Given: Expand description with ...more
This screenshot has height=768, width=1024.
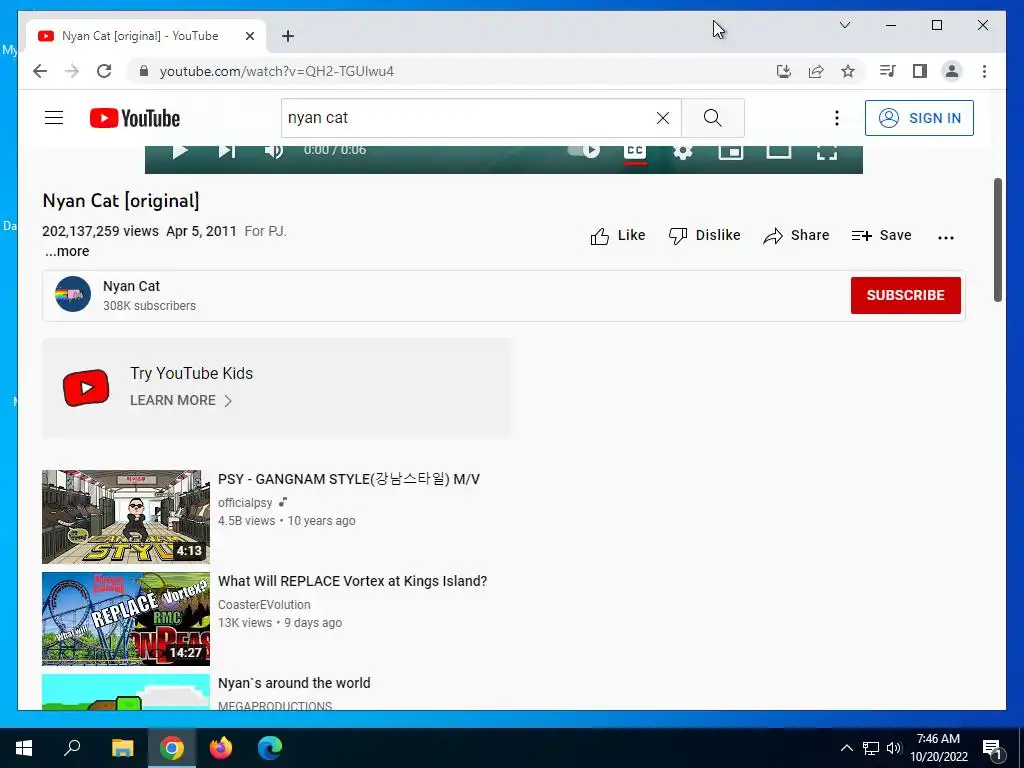Looking at the screenshot, I should (x=67, y=251).
